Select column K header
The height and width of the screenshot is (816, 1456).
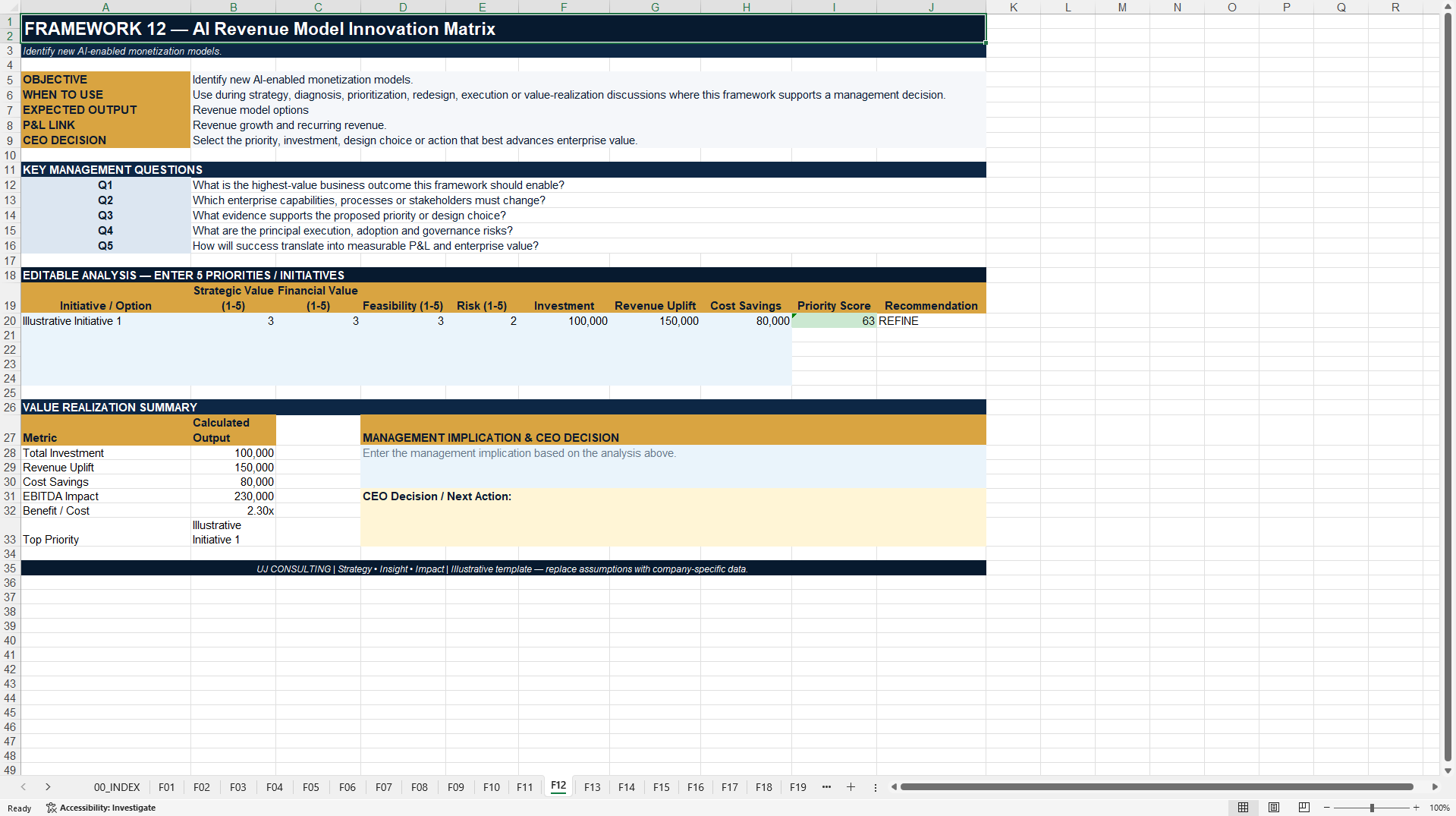(1013, 7)
